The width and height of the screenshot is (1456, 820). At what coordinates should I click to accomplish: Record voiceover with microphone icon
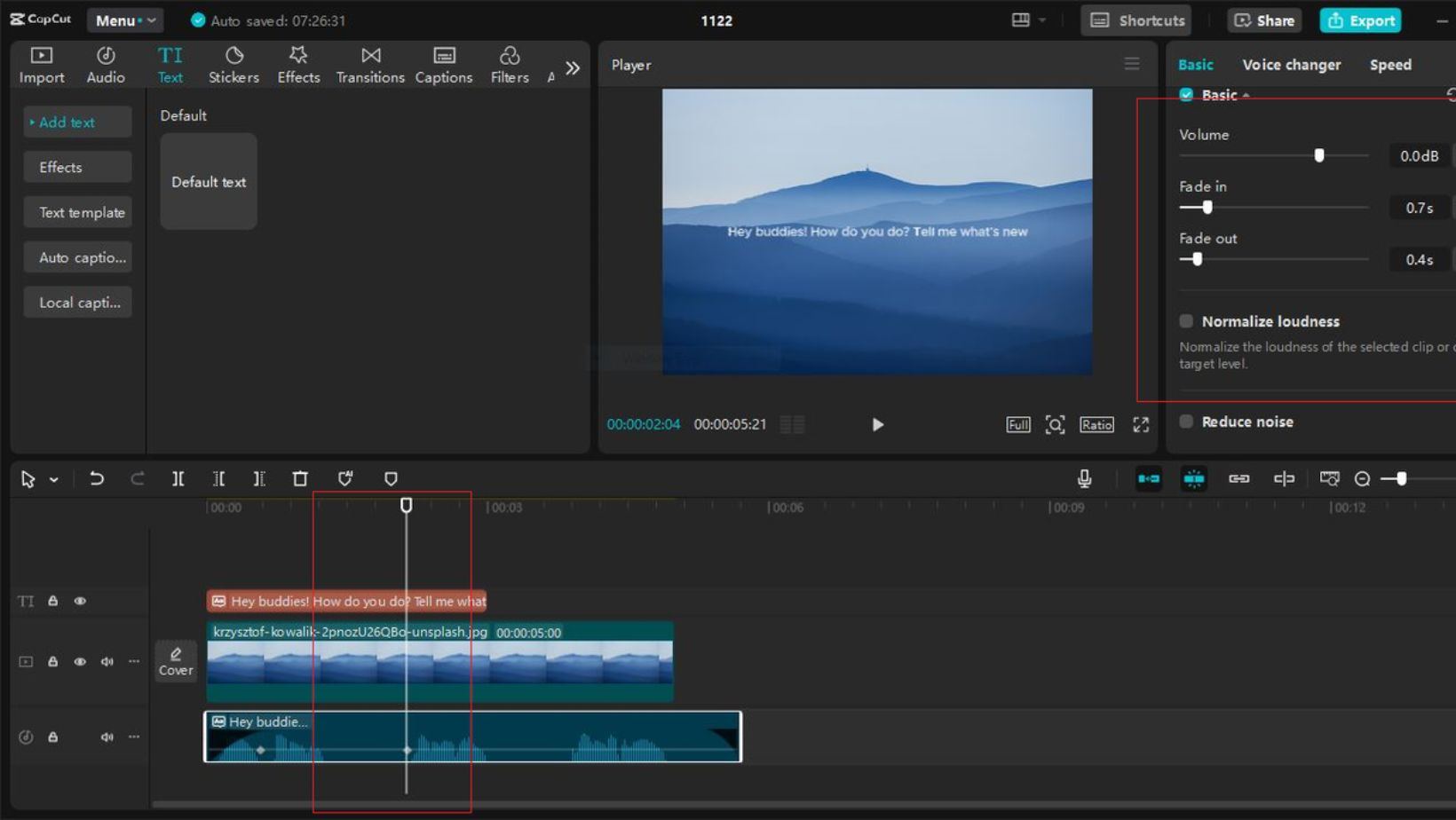[x=1084, y=479]
